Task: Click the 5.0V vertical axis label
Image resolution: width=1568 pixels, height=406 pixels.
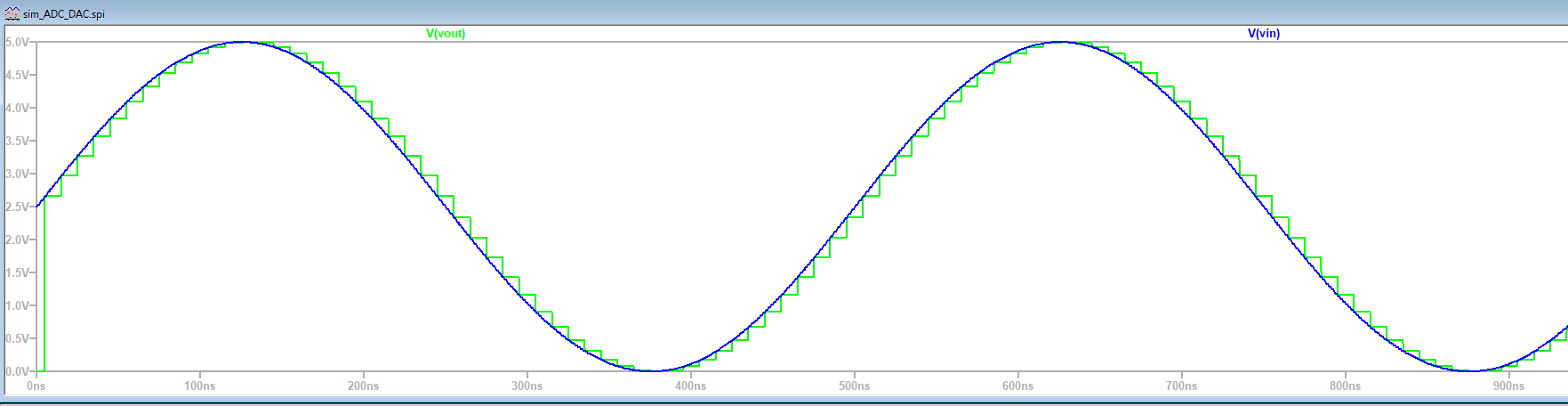Action: 18,42
